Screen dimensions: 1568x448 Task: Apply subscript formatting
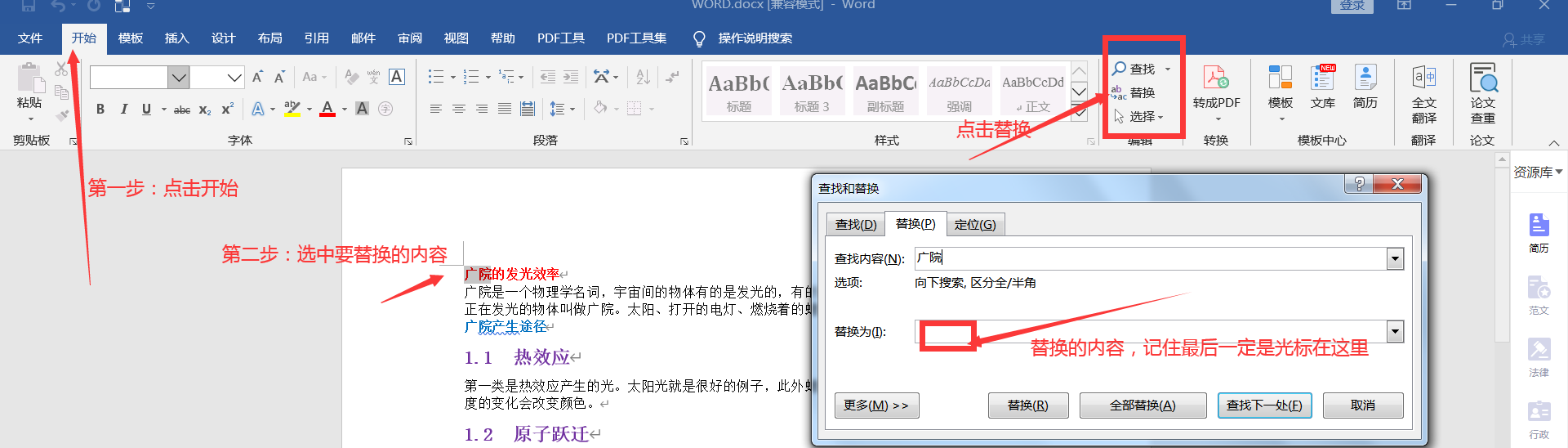pos(205,109)
